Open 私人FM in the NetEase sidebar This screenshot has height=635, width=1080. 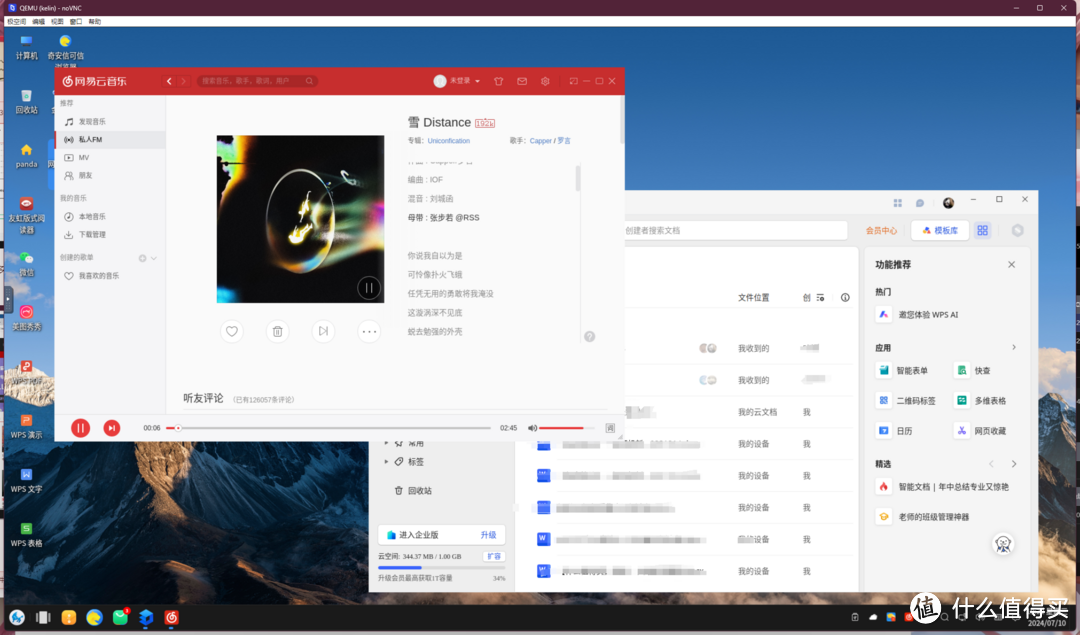point(89,139)
